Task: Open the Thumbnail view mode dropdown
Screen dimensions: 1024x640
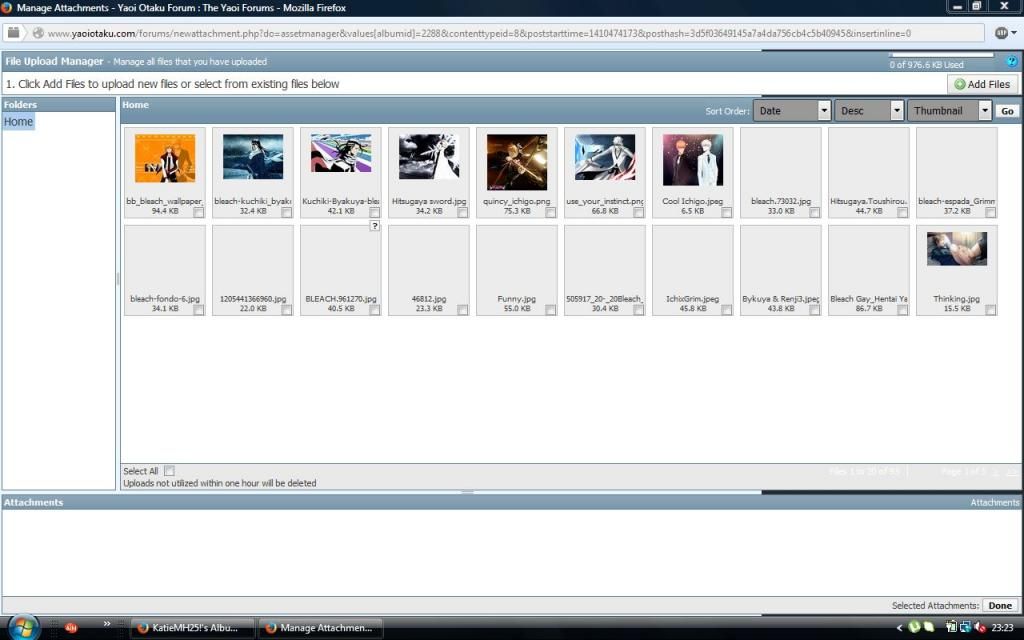Action: click(950, 110)
